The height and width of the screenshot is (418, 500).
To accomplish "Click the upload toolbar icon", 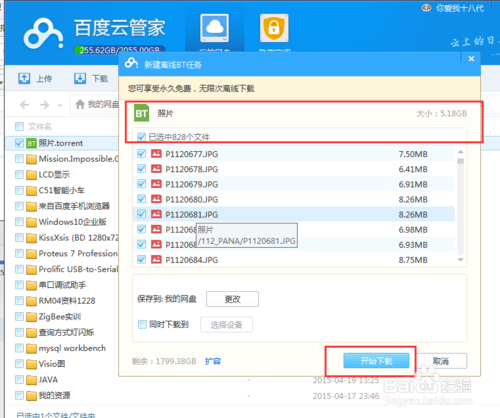I will coord(24,78).
